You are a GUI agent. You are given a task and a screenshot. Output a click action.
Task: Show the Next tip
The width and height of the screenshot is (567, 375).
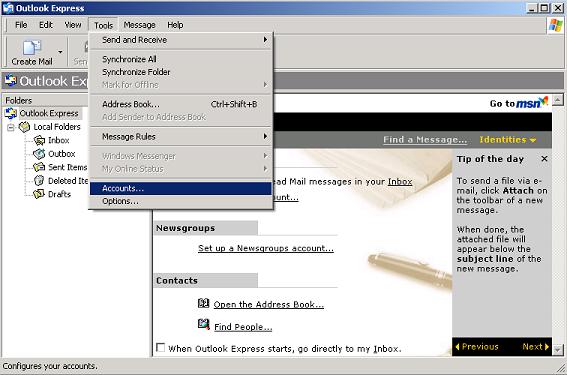(536, 347)
